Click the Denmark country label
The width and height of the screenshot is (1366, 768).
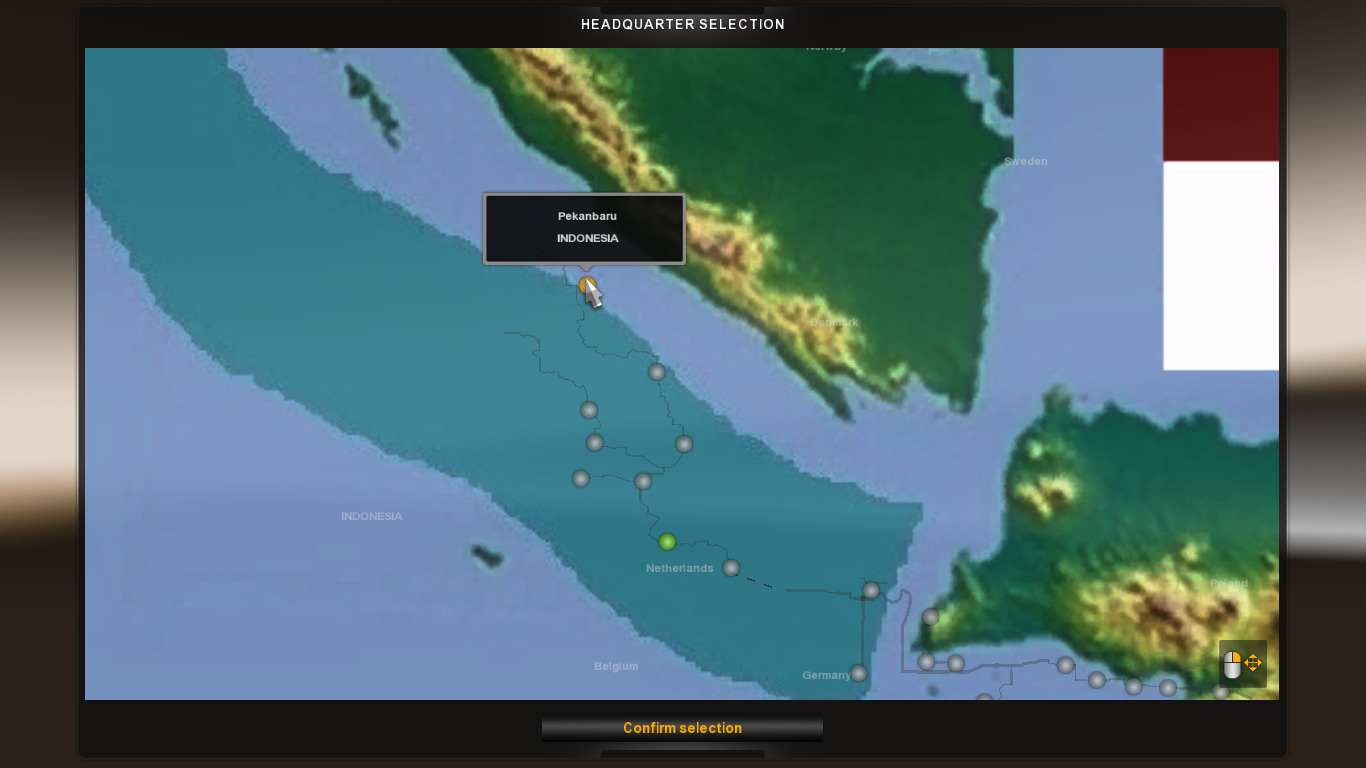834,322
